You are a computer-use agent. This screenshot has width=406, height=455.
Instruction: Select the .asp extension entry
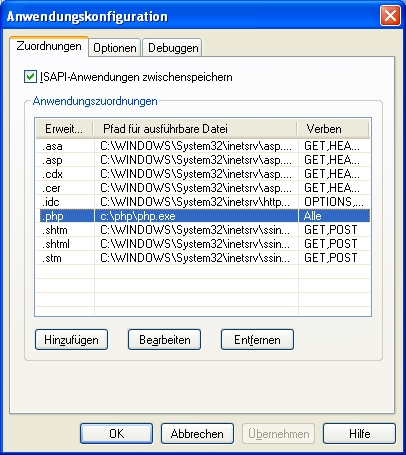(x=203, y=160)
